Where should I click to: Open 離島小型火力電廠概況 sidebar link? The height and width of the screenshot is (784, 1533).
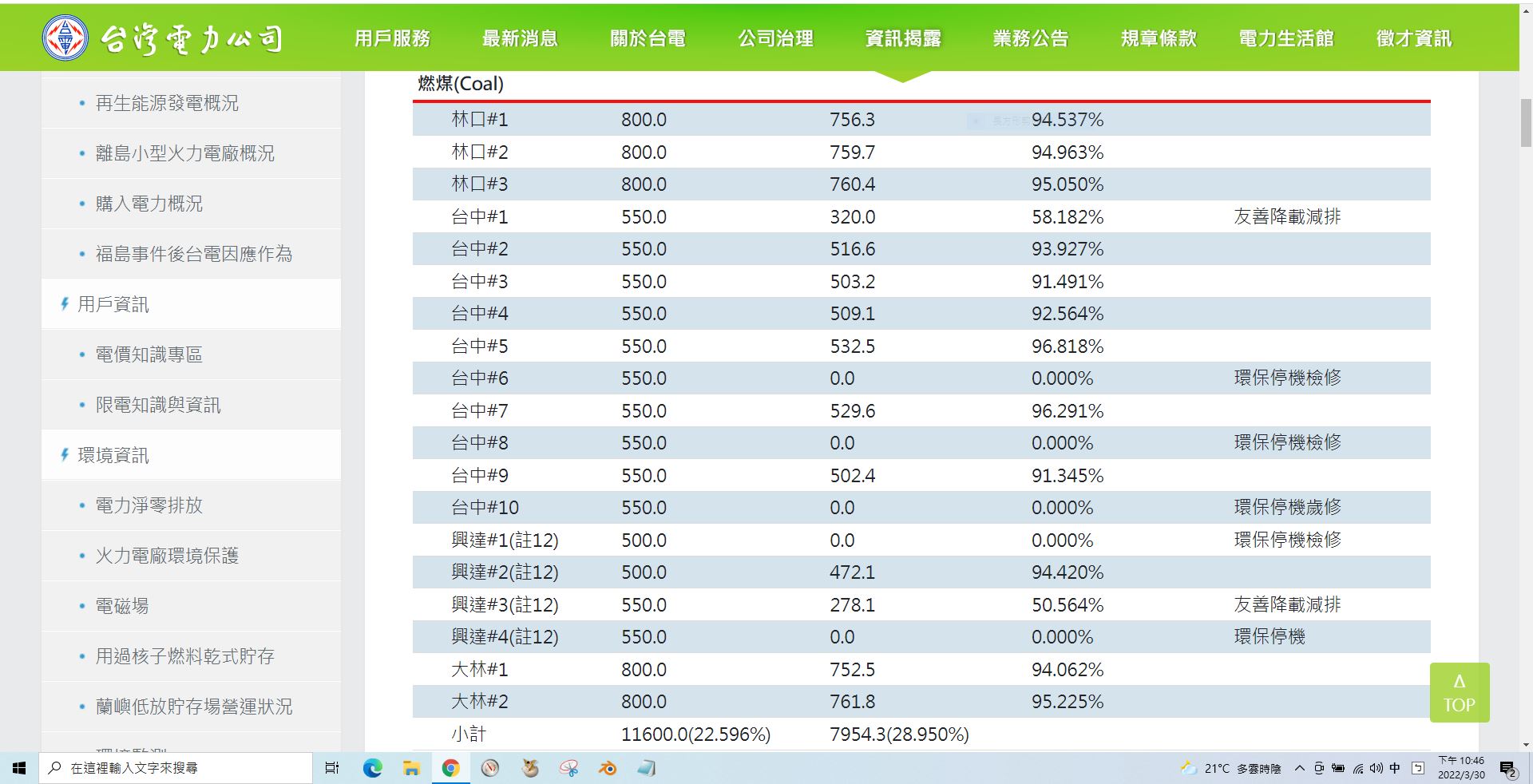click(185, 153)
